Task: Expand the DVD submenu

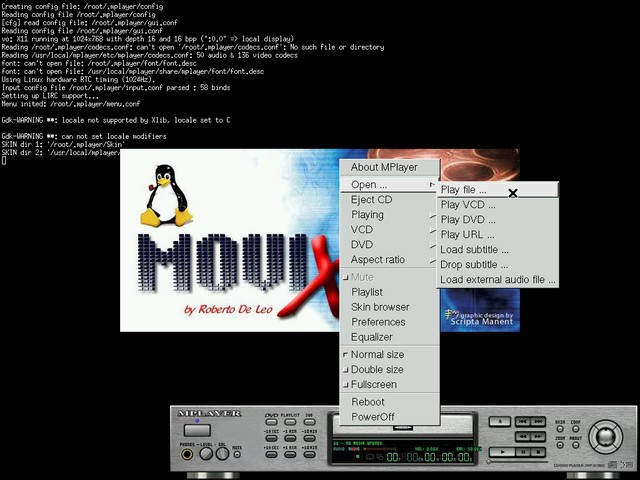Action: pyautogui.click(x=389, y=244)
